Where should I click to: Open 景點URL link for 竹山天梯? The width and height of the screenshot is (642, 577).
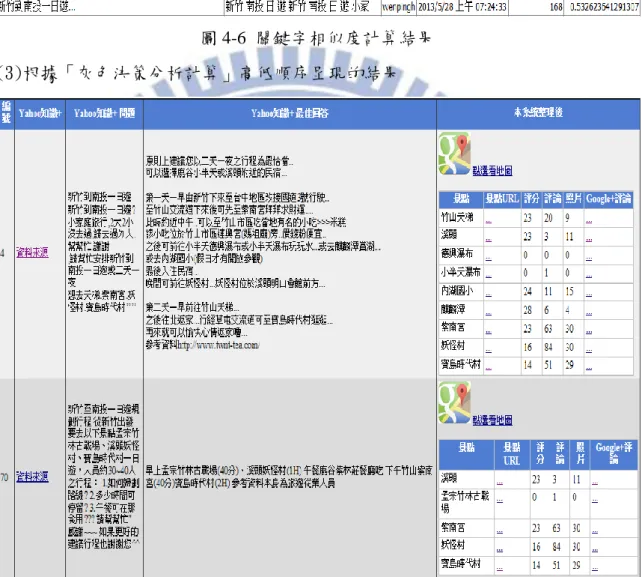[x=488, y=222]
